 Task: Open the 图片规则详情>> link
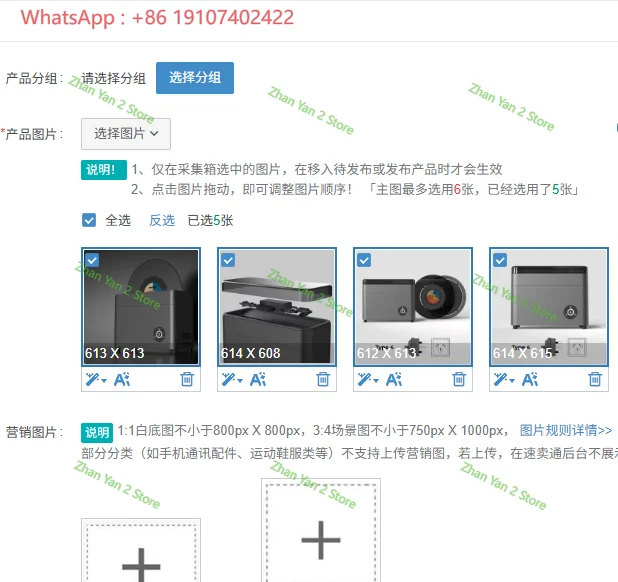566,430
